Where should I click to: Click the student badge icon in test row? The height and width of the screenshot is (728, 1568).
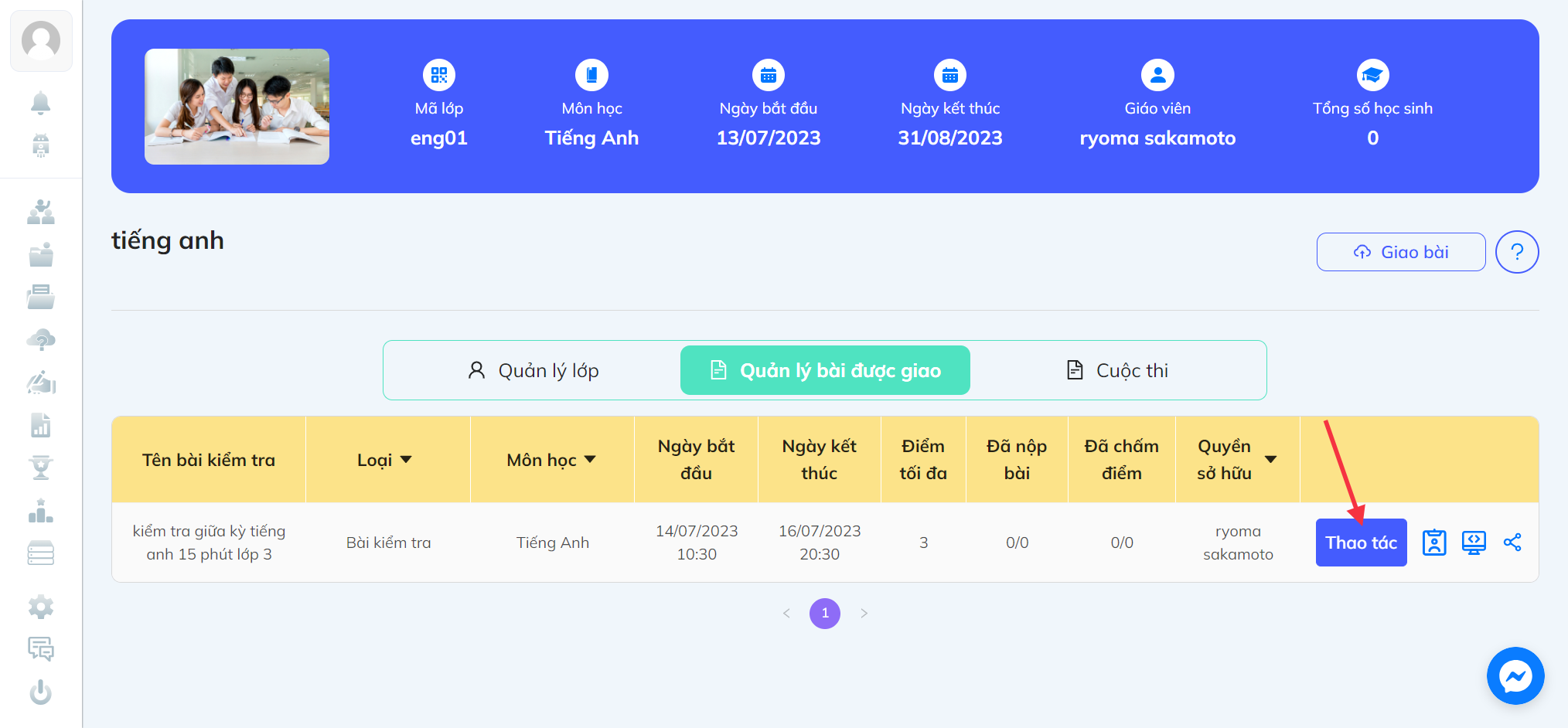point(1434,543)
